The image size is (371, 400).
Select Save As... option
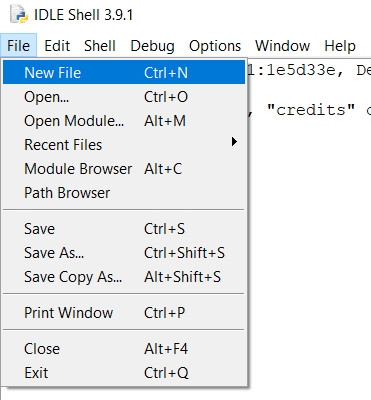pyautogui.click(x=124, y=253)
